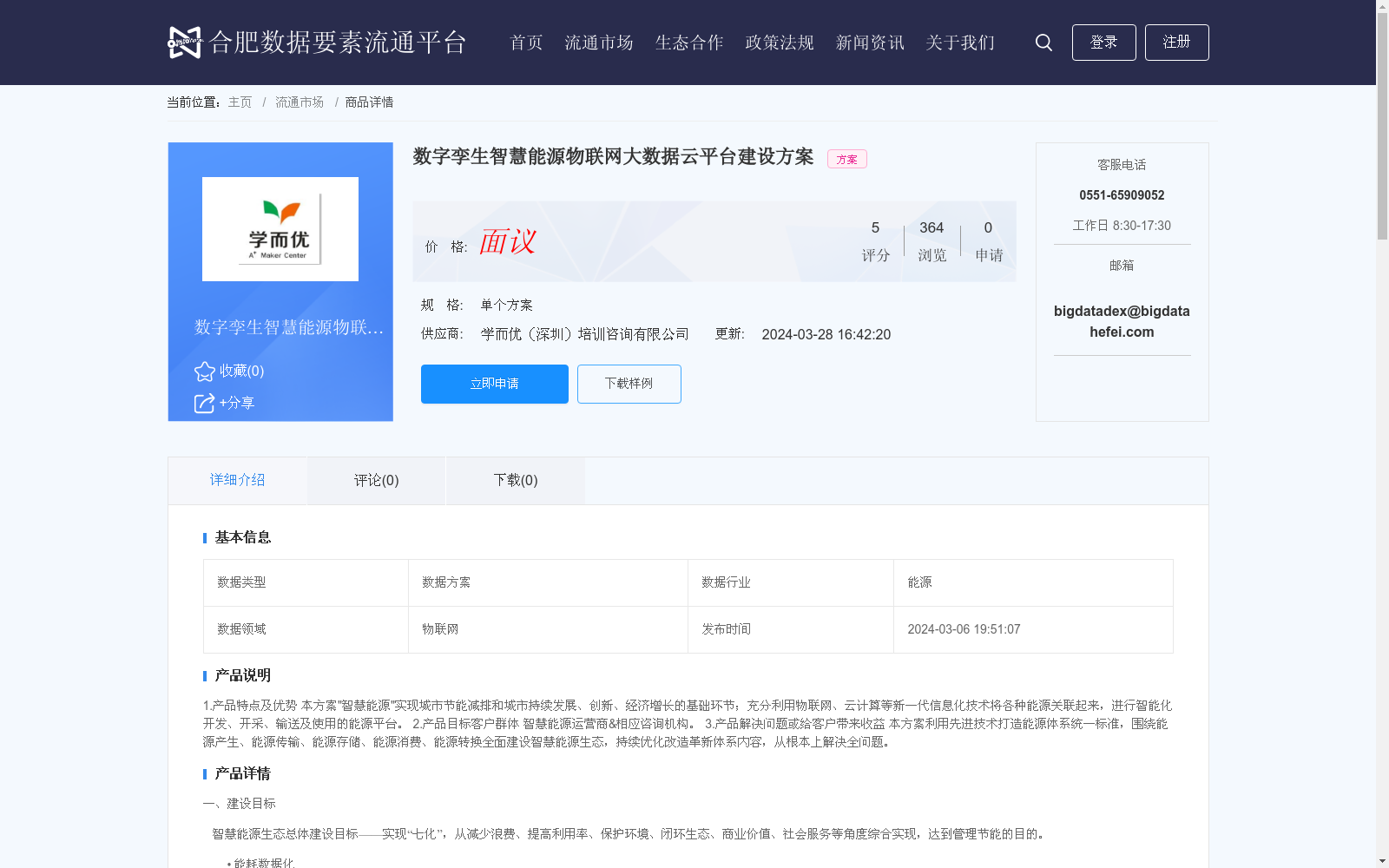The width and height of the screenshot is (1389, 868).
Task: Click the update time 2024-03-28 16:42:20
Action: [x=826, y=335]
